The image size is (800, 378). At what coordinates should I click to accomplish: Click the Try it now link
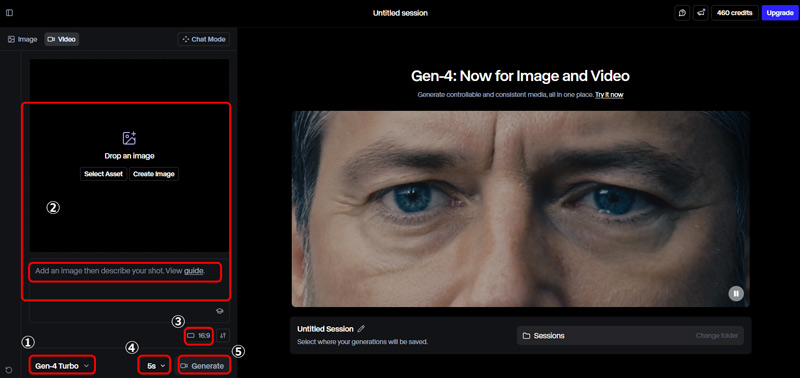coord(609,95)
